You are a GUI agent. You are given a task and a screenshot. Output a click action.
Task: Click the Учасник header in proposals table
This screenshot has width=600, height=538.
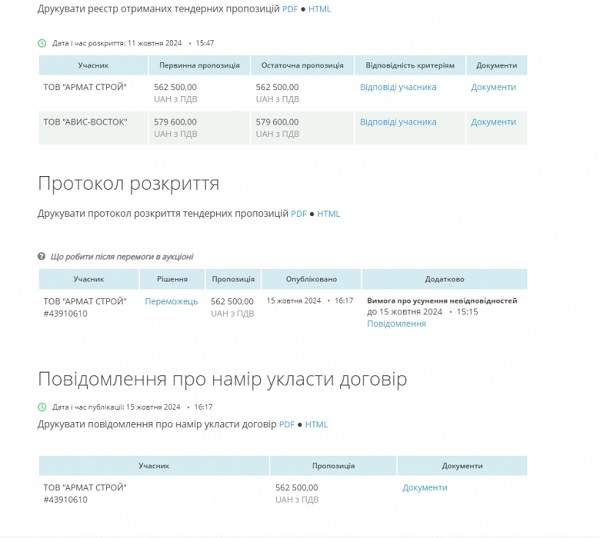tap(93, 65)
